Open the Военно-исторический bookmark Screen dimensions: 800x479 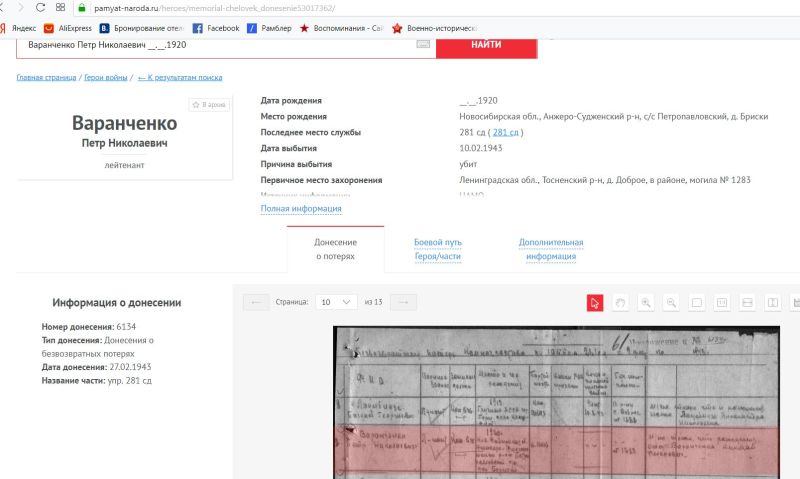click(x=434, y=28)
